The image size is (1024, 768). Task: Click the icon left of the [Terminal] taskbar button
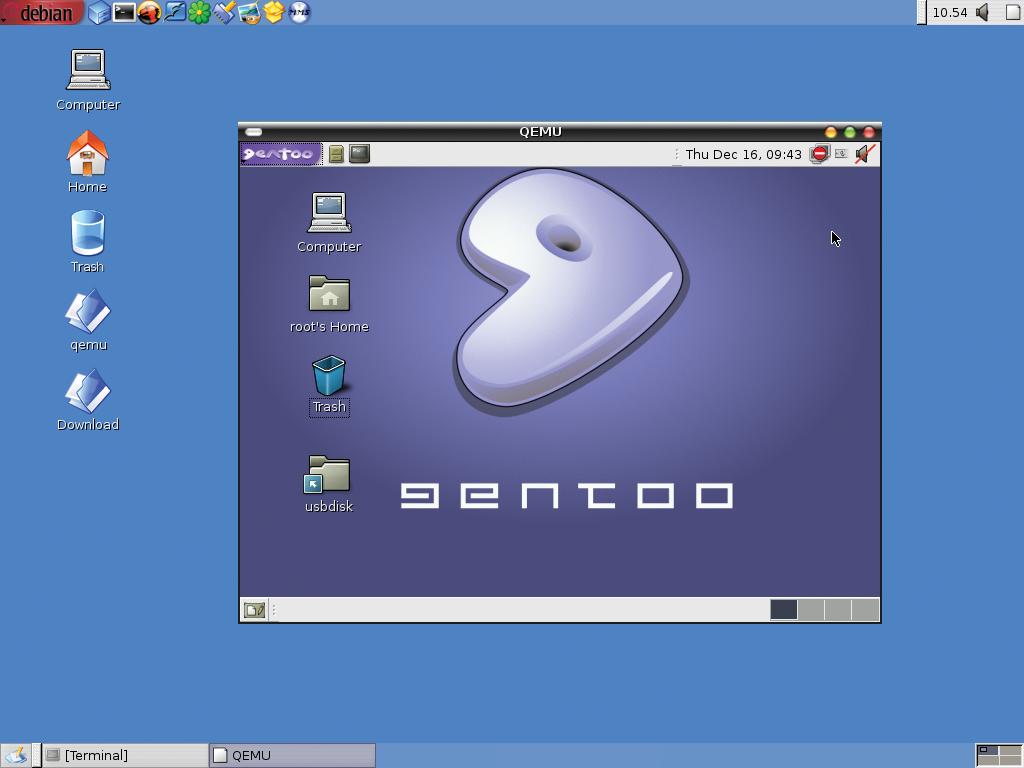16,756
